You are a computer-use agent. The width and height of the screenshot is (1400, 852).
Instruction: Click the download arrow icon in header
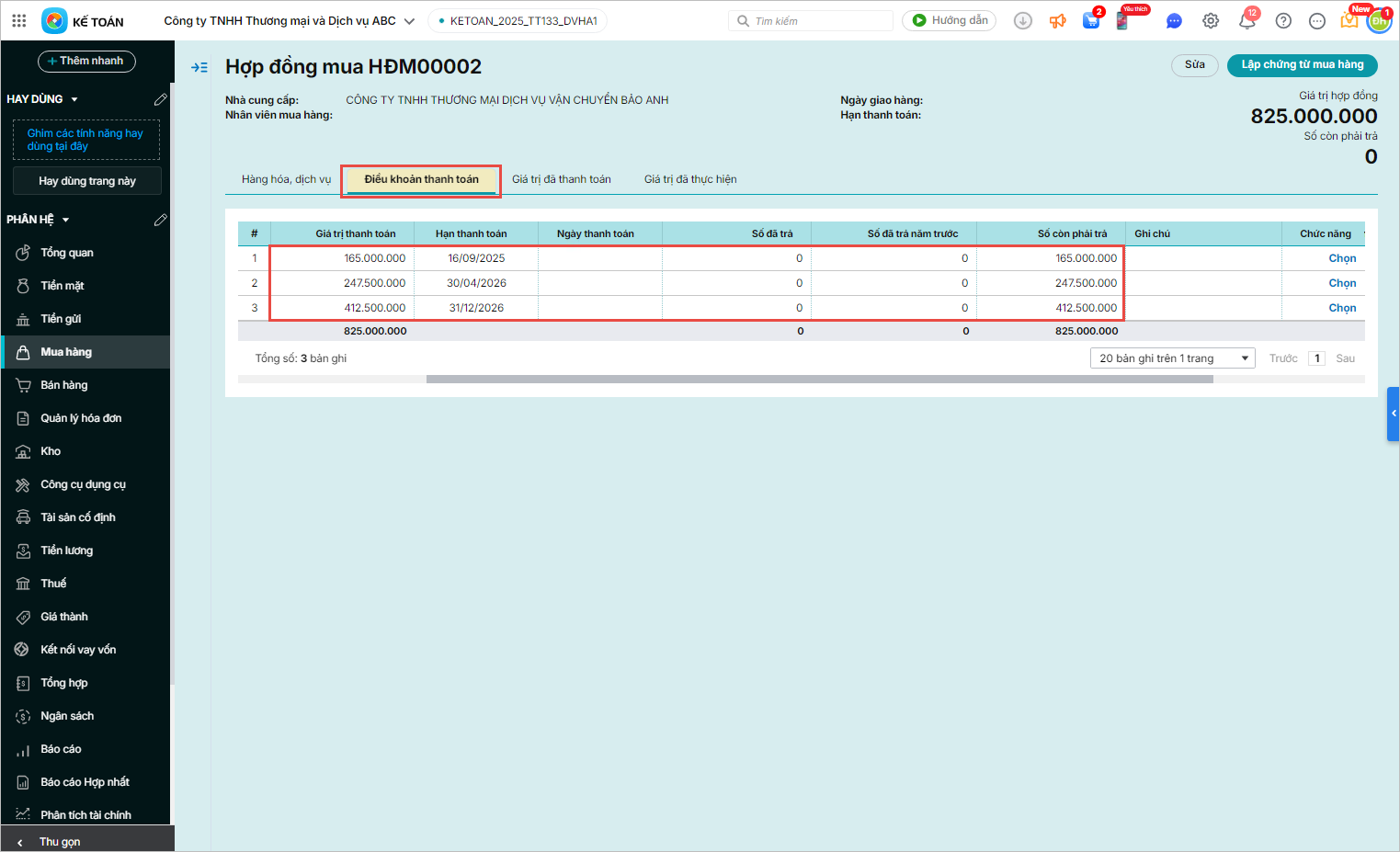click(x=1022, y=21)
